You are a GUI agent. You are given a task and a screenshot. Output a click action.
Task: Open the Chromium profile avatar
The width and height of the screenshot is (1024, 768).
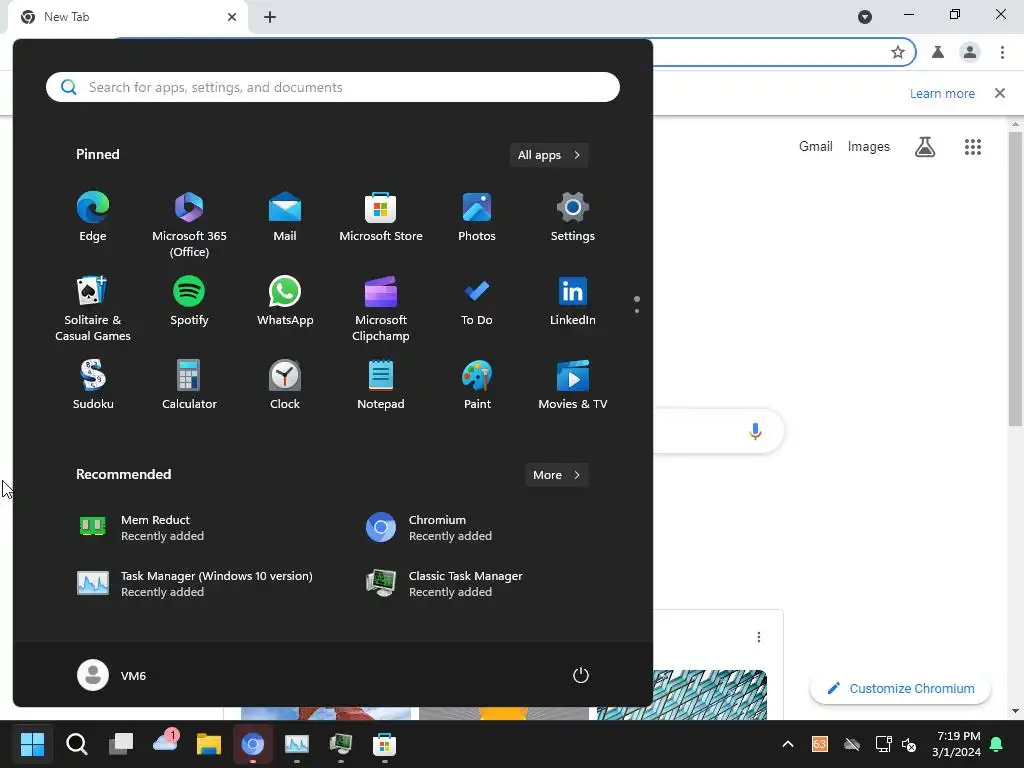[970, 52]
